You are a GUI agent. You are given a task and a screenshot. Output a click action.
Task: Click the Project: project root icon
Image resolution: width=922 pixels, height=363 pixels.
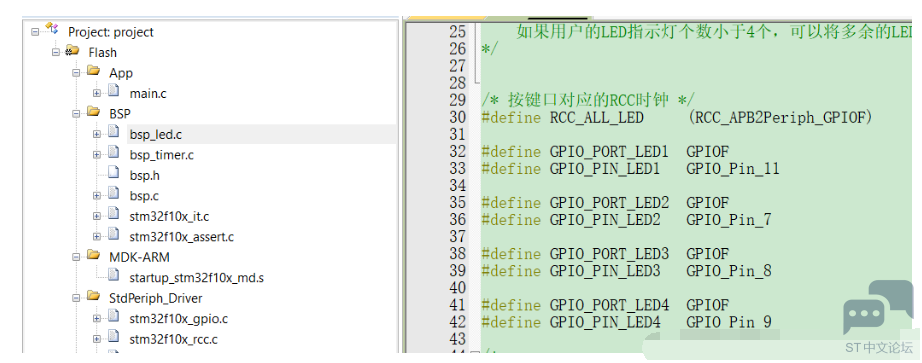52,29
